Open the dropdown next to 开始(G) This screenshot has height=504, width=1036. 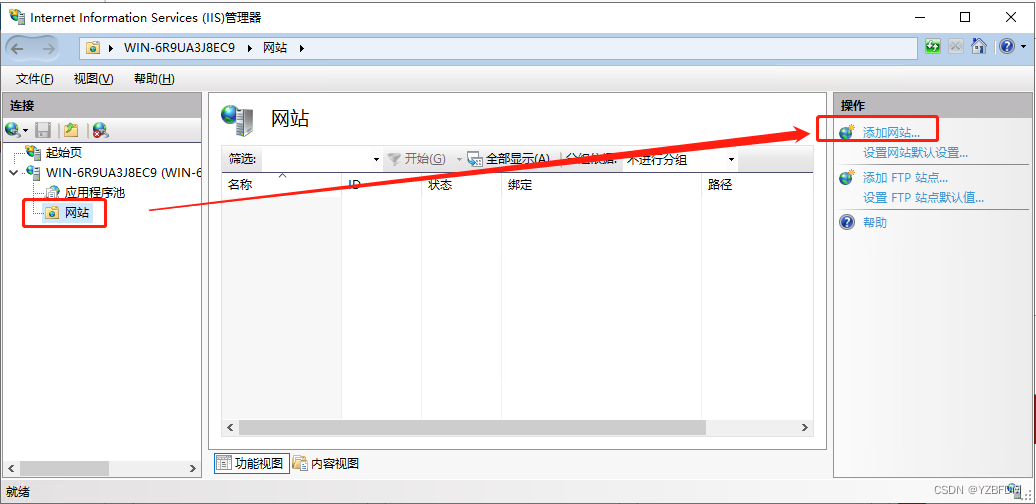(460, 159)
